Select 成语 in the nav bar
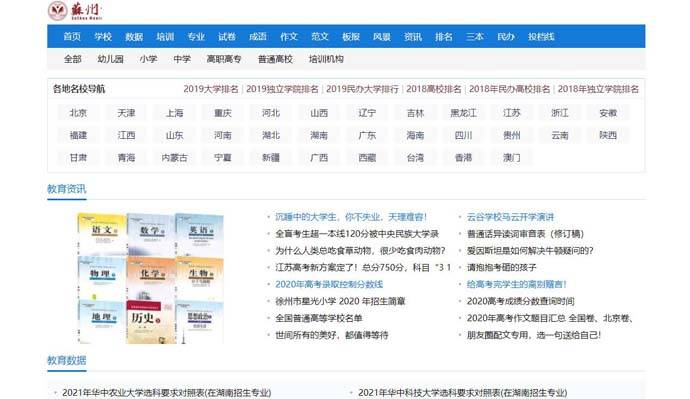This screenshot has width=690, height=399. point(258,37)
